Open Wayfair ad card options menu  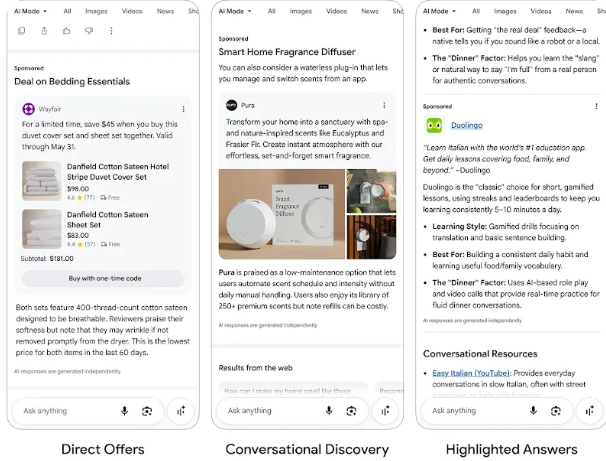click(x=184, y=109)
